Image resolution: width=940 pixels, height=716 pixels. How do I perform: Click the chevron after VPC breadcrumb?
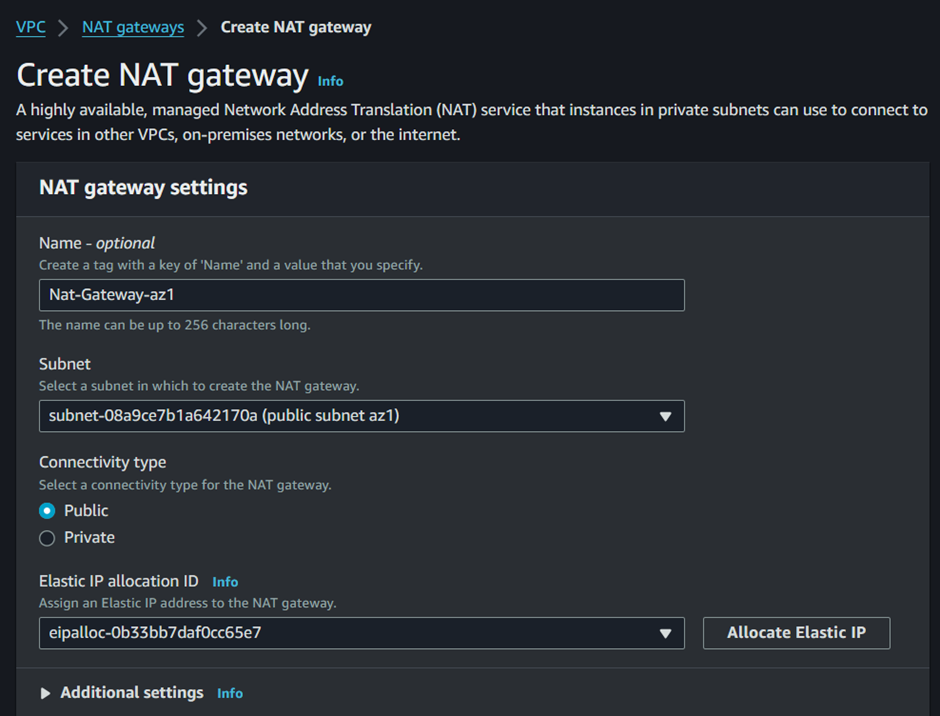click(63, 28)
